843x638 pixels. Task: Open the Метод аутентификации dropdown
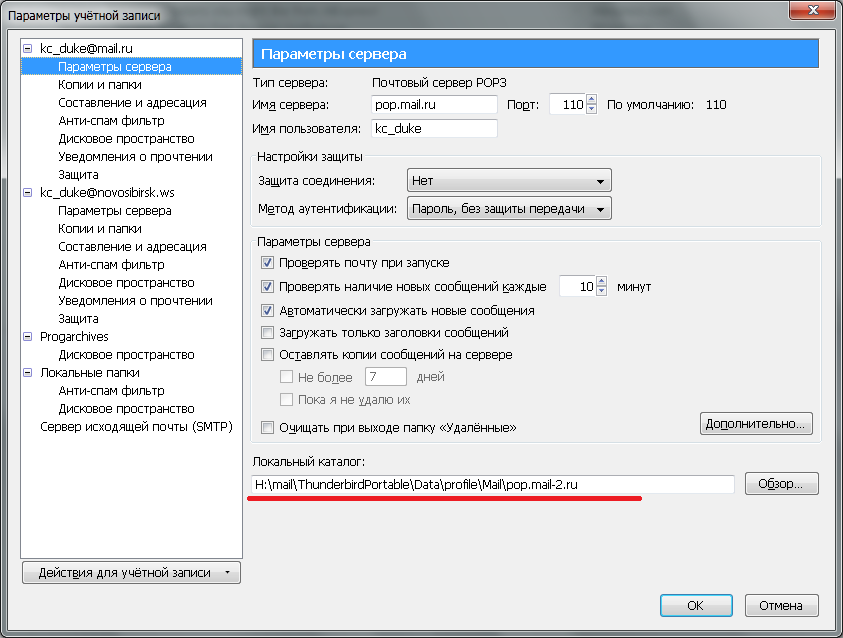(x=509, y=208)
